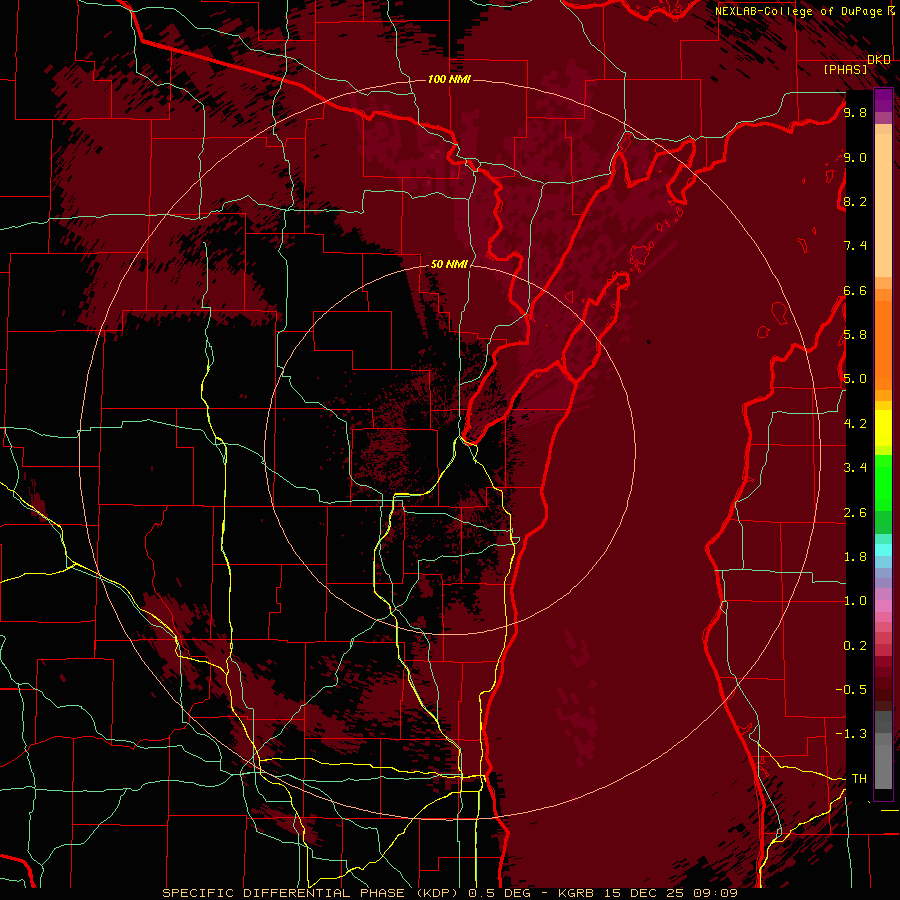Click the 0.2 legend value

(x=855, y=646)
